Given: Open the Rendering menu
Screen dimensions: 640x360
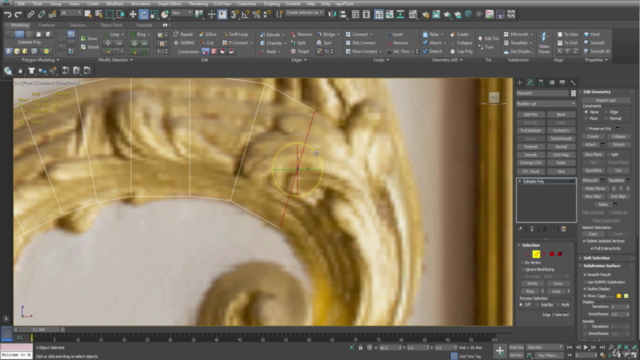Looking at the screenshot, I should click(x=199, y=4).
